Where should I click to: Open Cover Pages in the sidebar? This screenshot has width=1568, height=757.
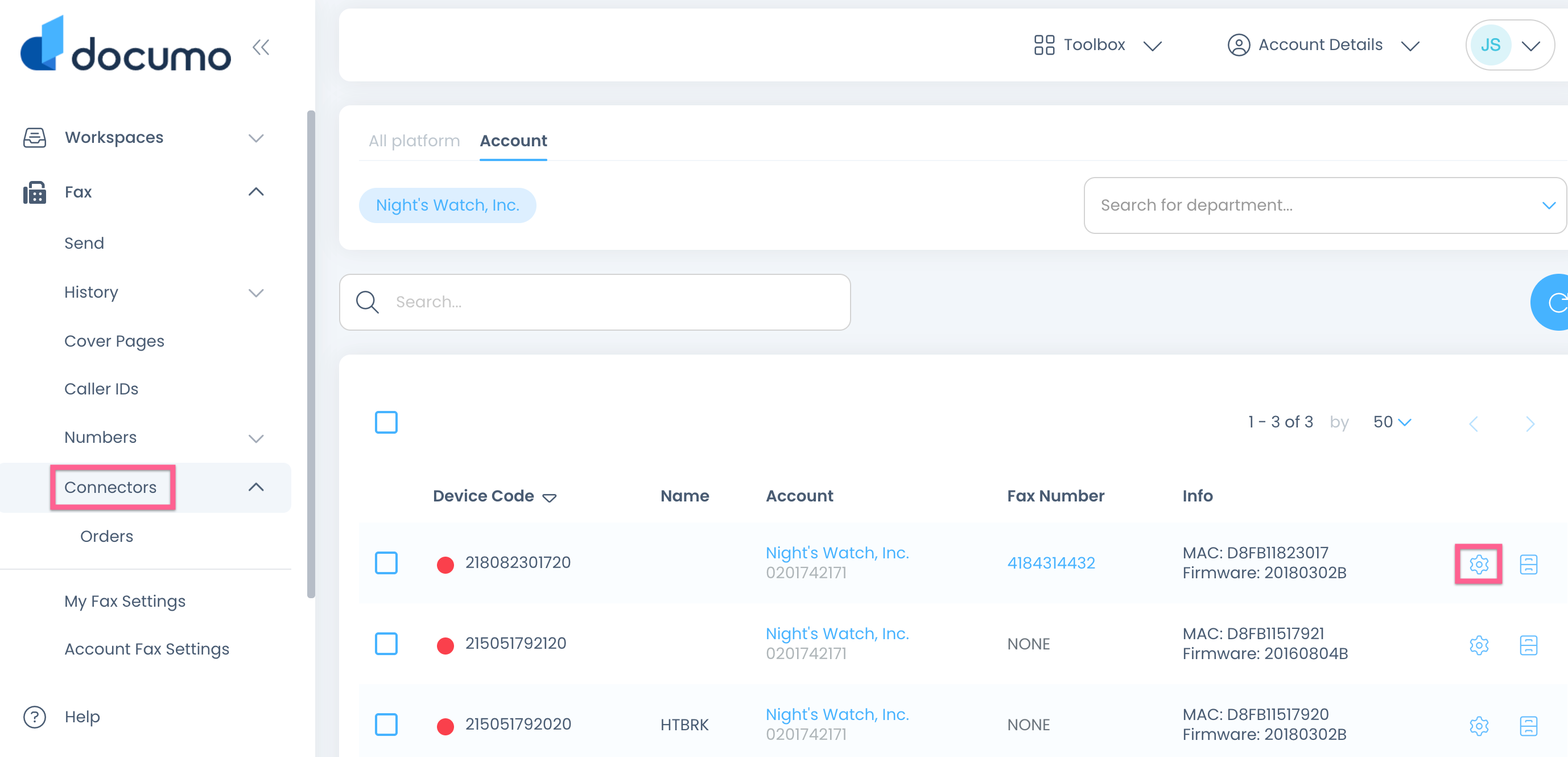(x=114, y=341)
